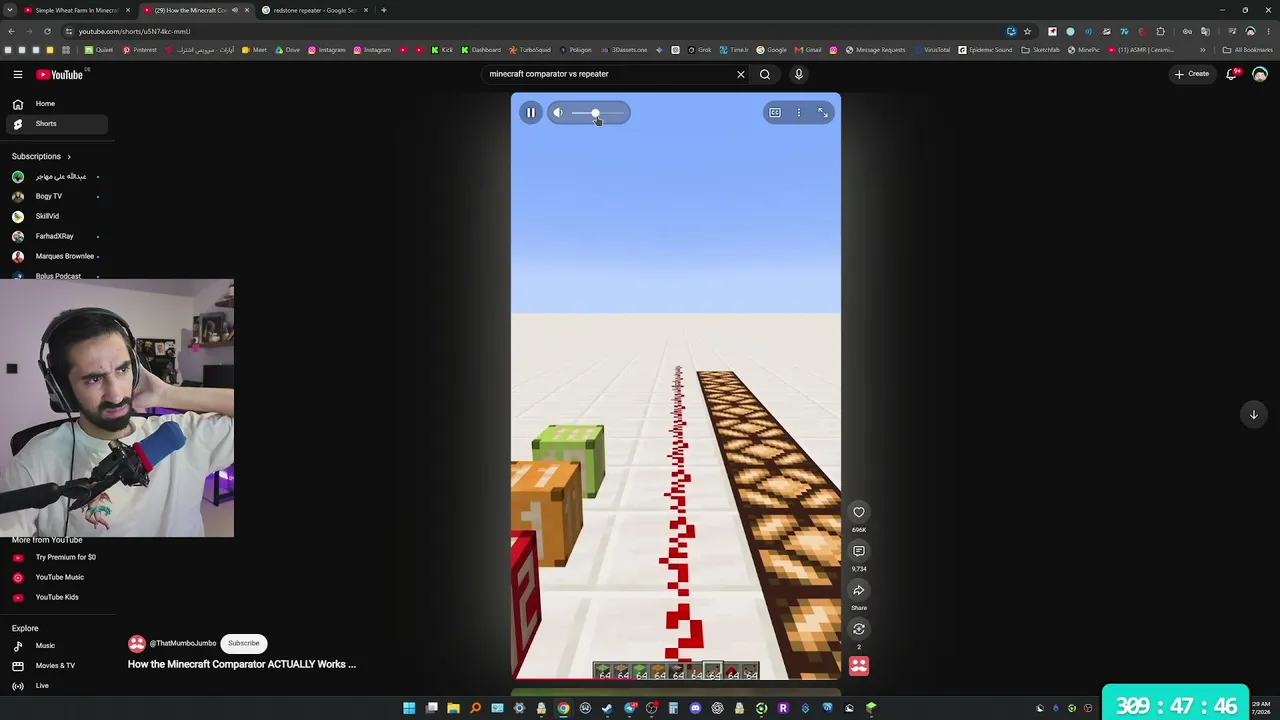This screenshot has height=720, width=1280.
Task: Open Home in the YouTube sidebar
Action: point(55,104)
